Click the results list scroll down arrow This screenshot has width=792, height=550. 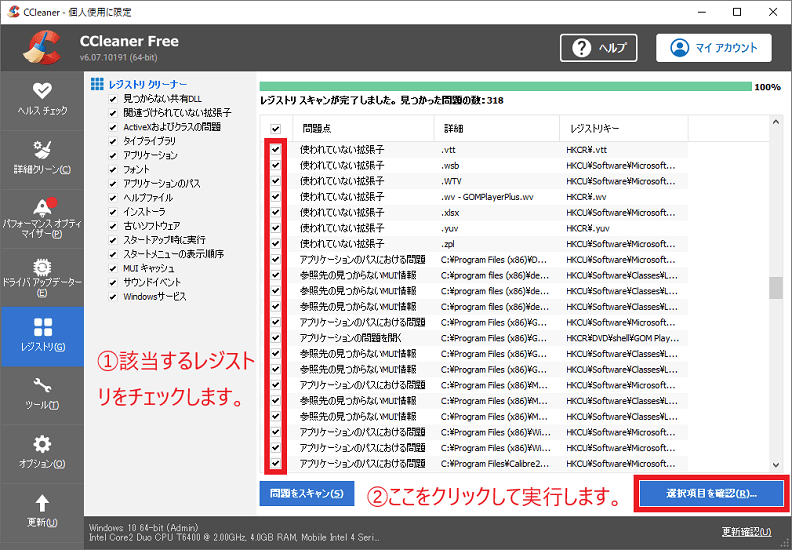776,465
